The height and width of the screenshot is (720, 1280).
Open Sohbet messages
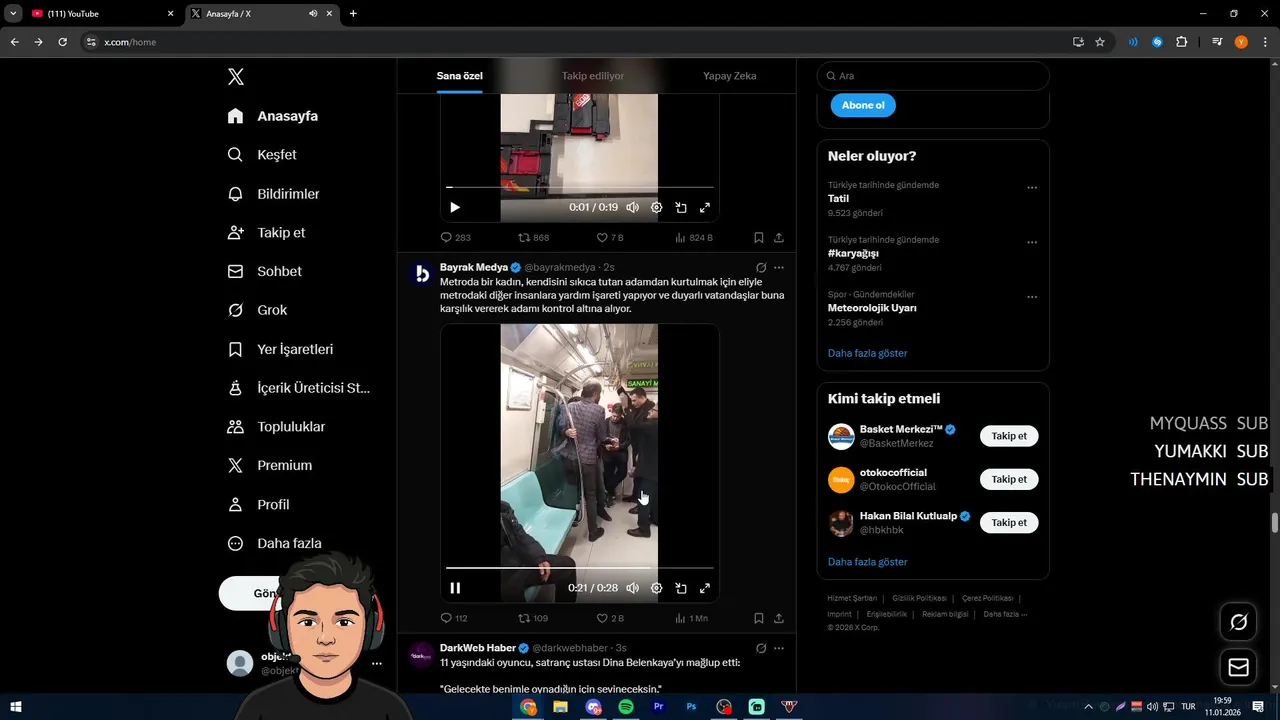[264, 272]
